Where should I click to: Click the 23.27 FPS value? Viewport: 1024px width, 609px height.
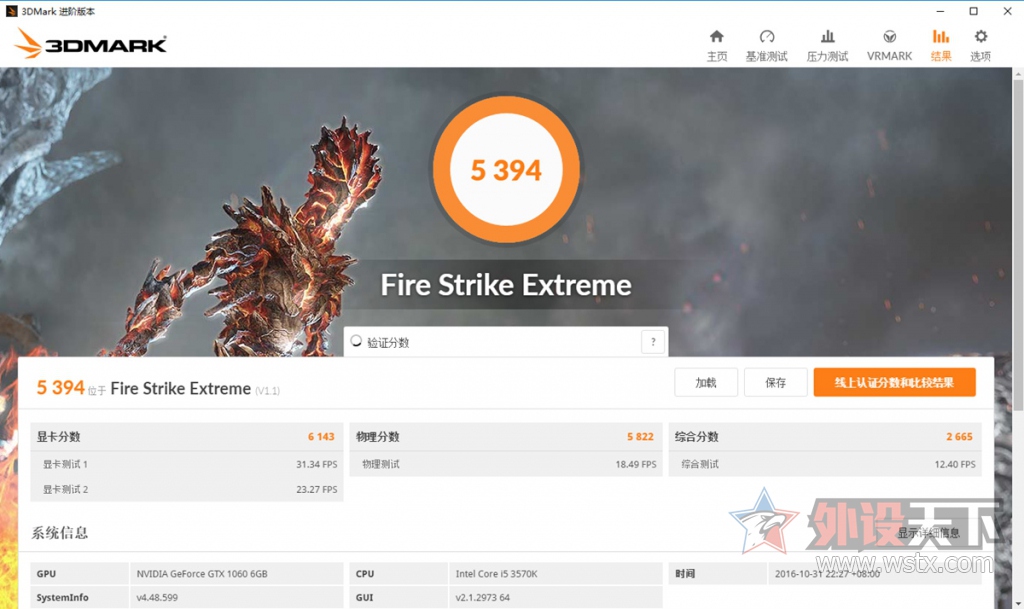[x=317, y=489]
